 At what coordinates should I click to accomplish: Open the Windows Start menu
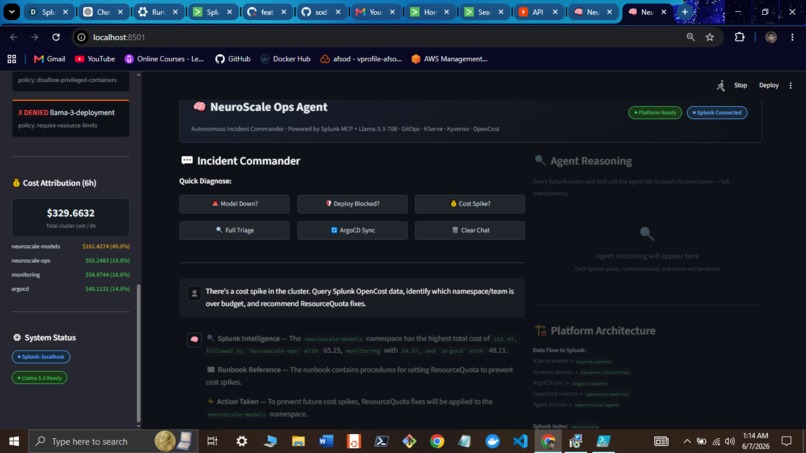[x=14, y=441]
